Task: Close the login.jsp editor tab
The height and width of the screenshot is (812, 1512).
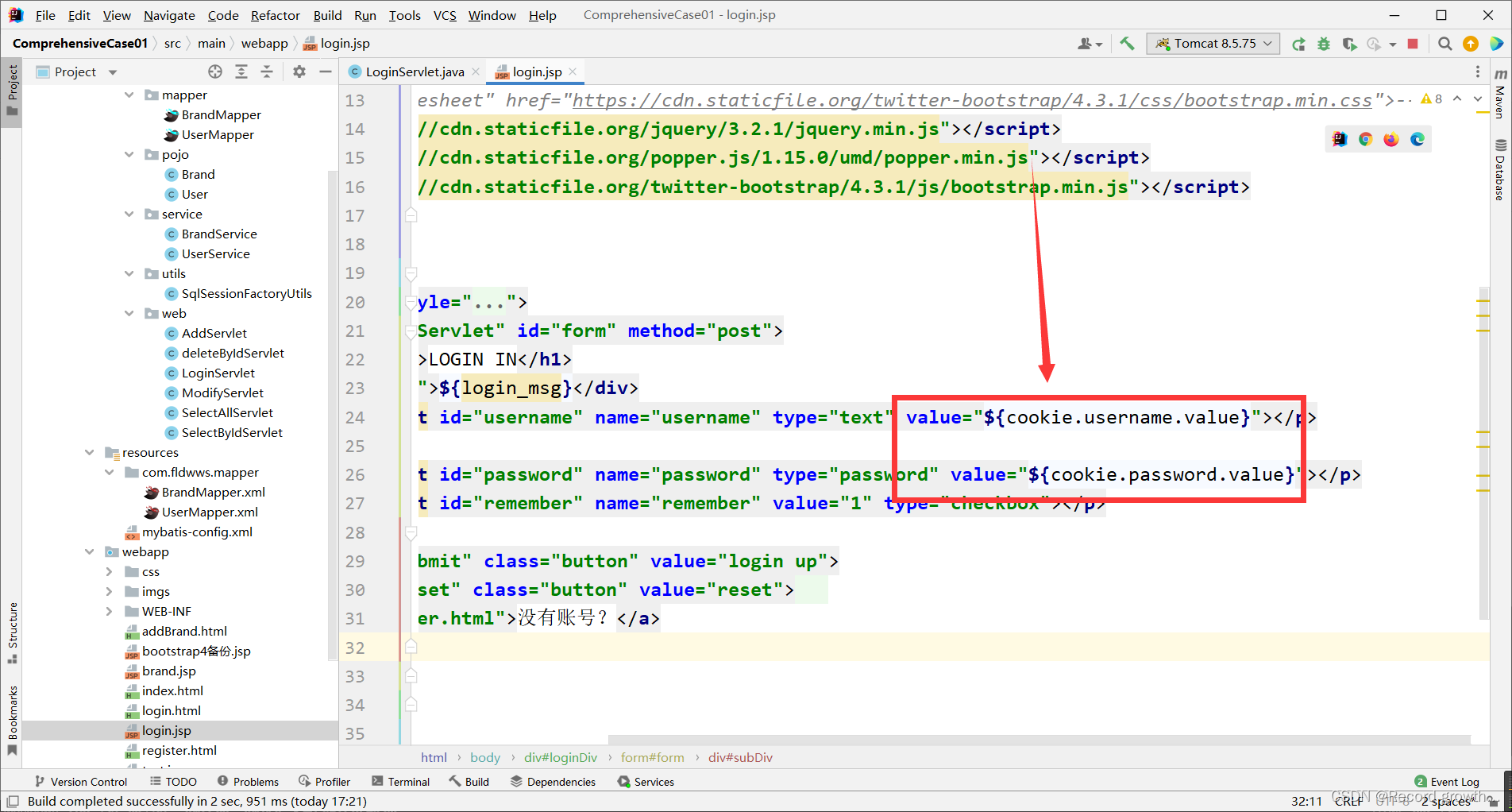Action: (x=573, y=72)
